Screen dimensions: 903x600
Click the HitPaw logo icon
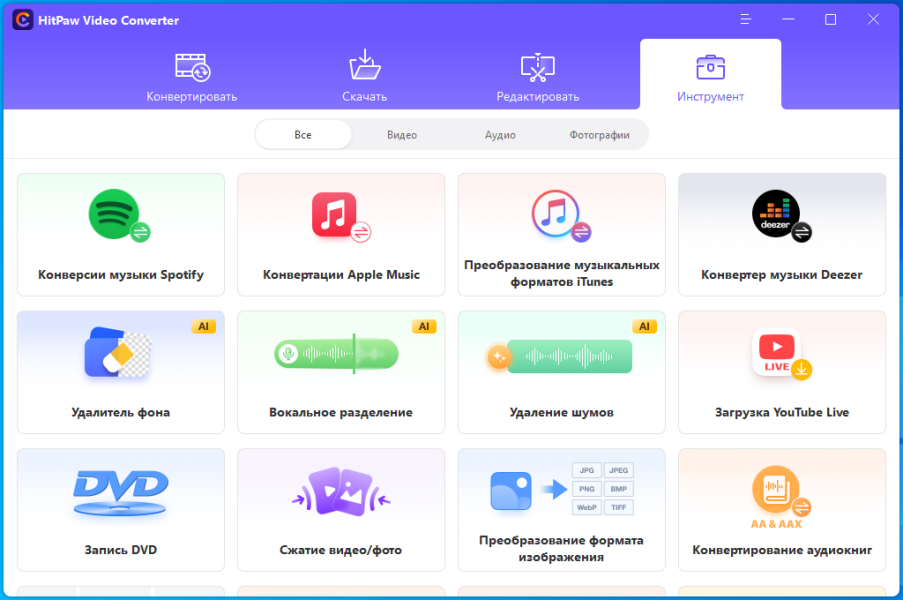pyautogui.click(x=22, y=20)
